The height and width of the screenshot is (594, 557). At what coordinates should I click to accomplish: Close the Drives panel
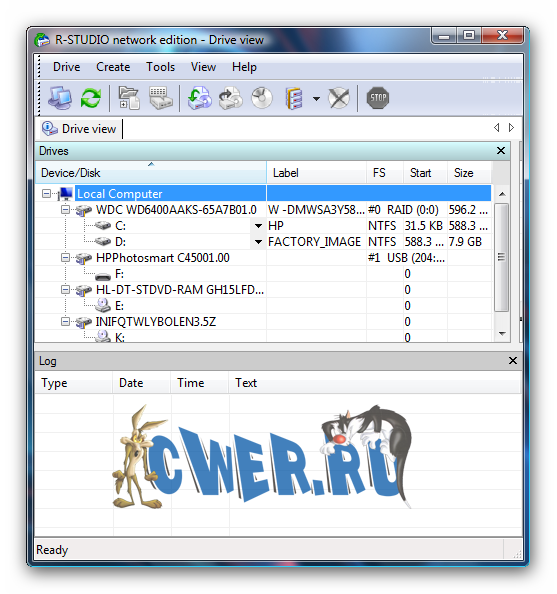pyautogui.click(x=501, y=150)
